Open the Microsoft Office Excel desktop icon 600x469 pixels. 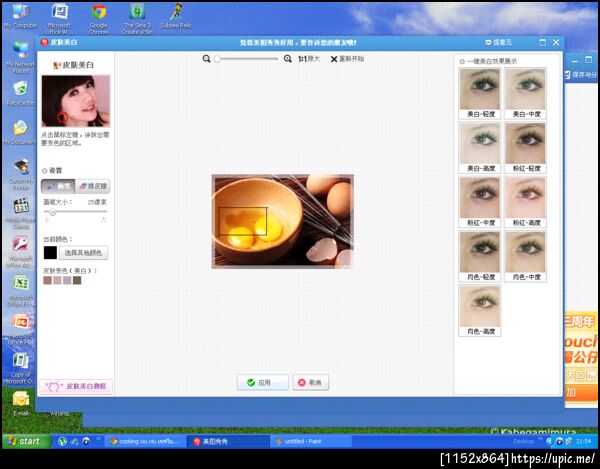[x=21, y=291]
